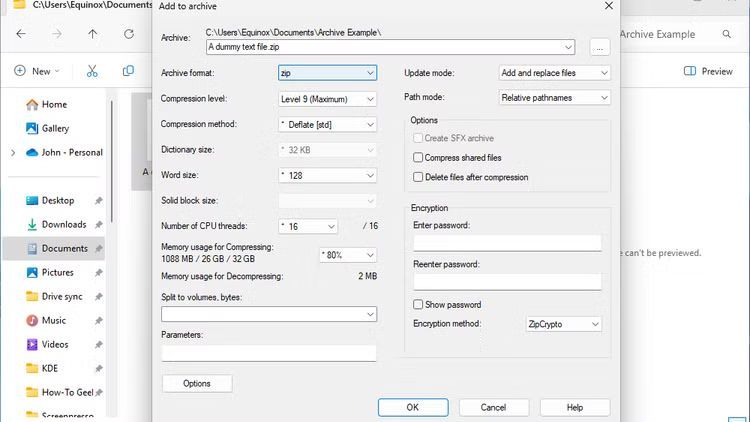Open the Gallery item in sidebar

coord(55,128)
